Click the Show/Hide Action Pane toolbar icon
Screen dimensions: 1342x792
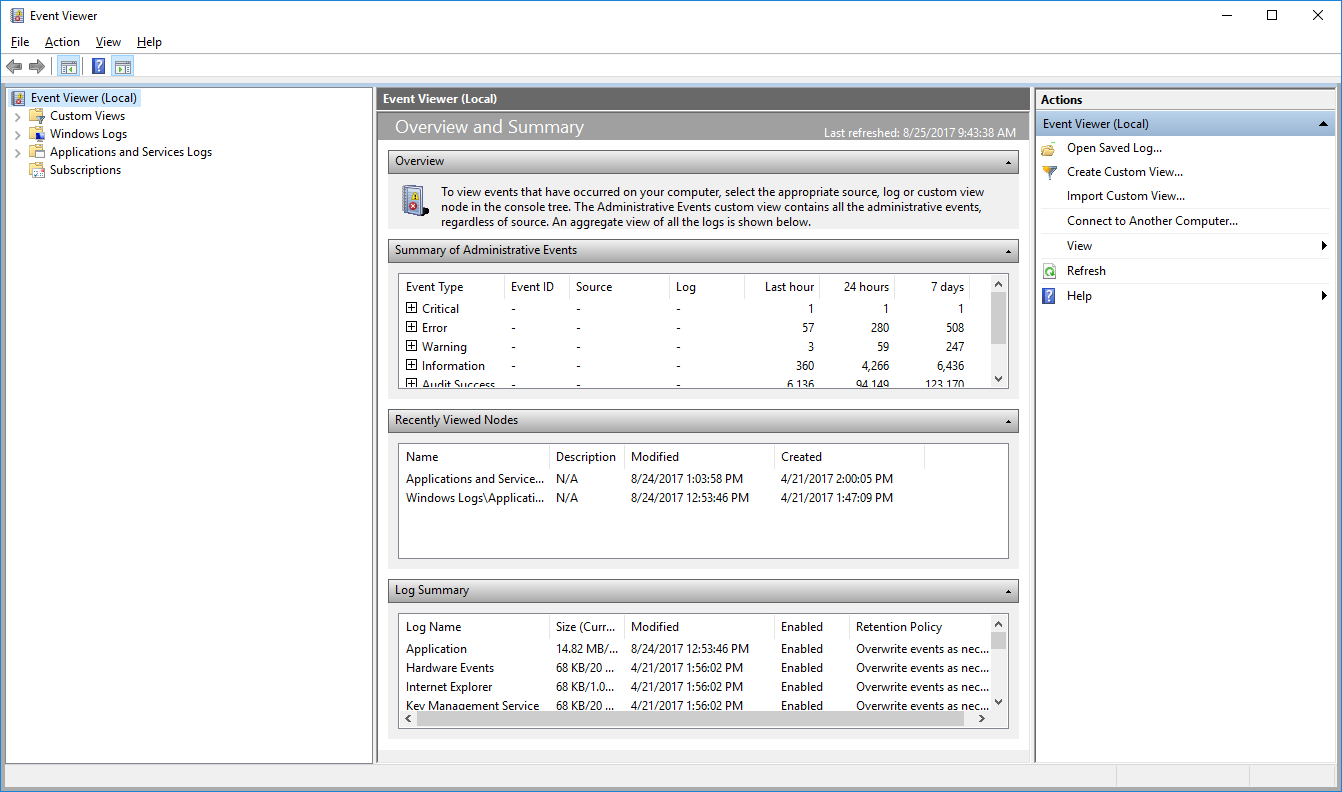click(x=123, y=67)
